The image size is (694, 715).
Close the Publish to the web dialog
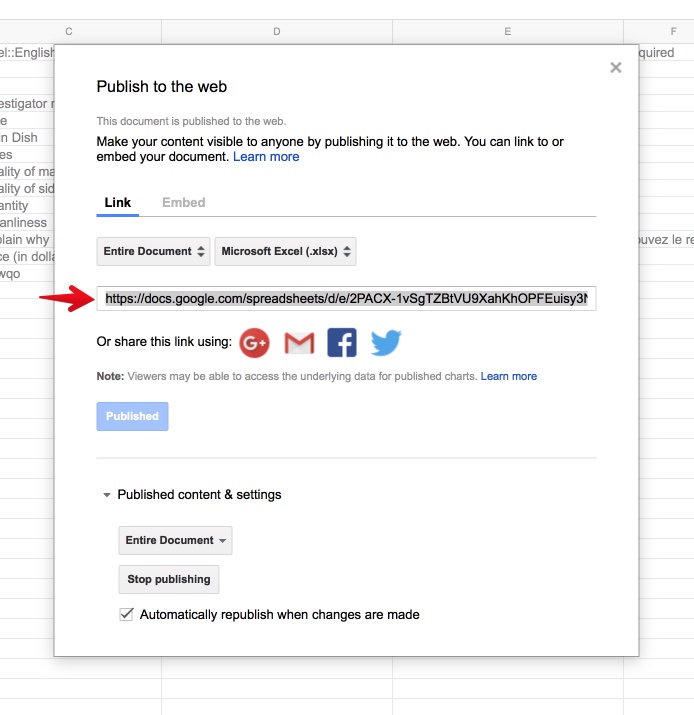tap(616, 68)
